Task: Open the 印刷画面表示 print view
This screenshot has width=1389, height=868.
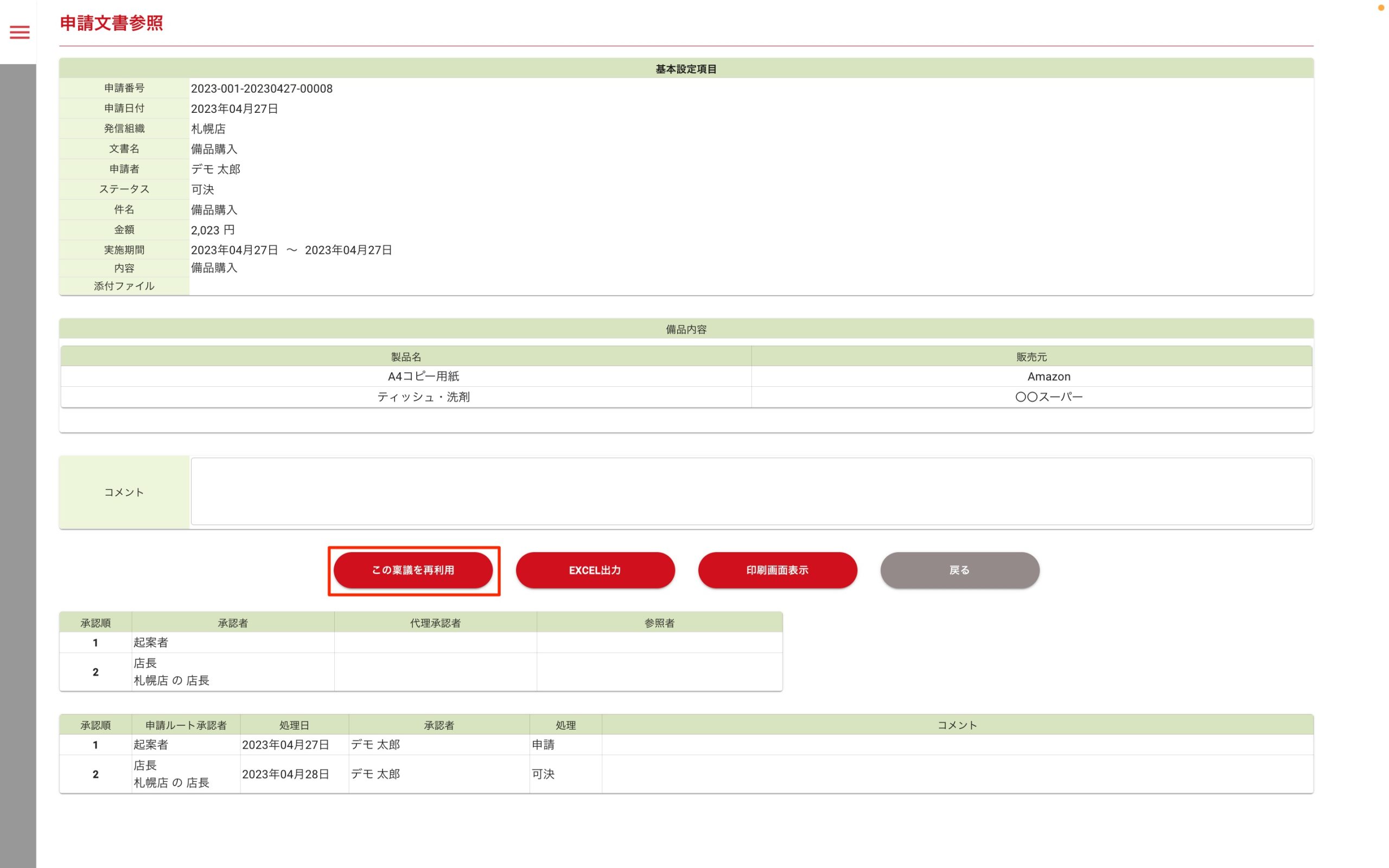Action: 777,570
